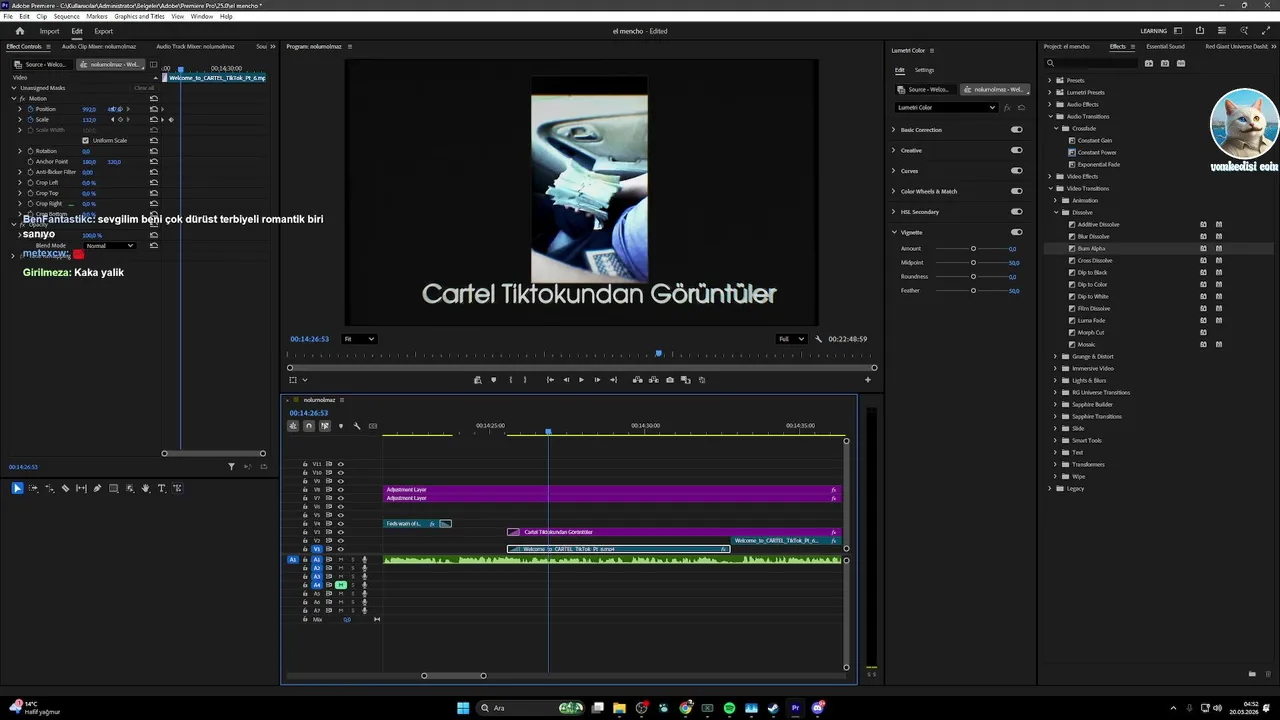Select the Type tool
Viewport: 1280px width, 720px height.
tap(161, 488)
